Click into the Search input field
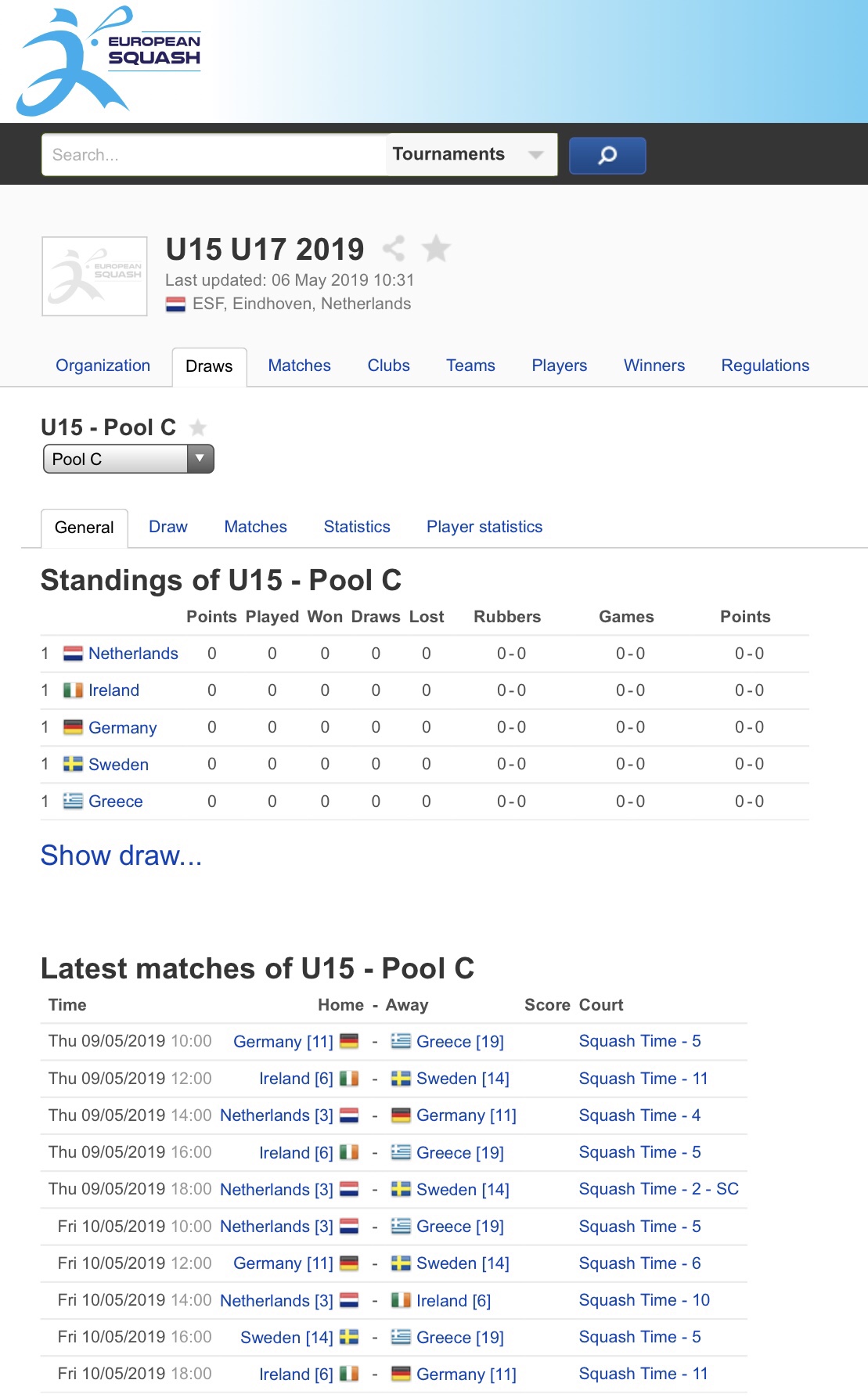The width and height of the screenshot is (868, 1398). [214, 155]
